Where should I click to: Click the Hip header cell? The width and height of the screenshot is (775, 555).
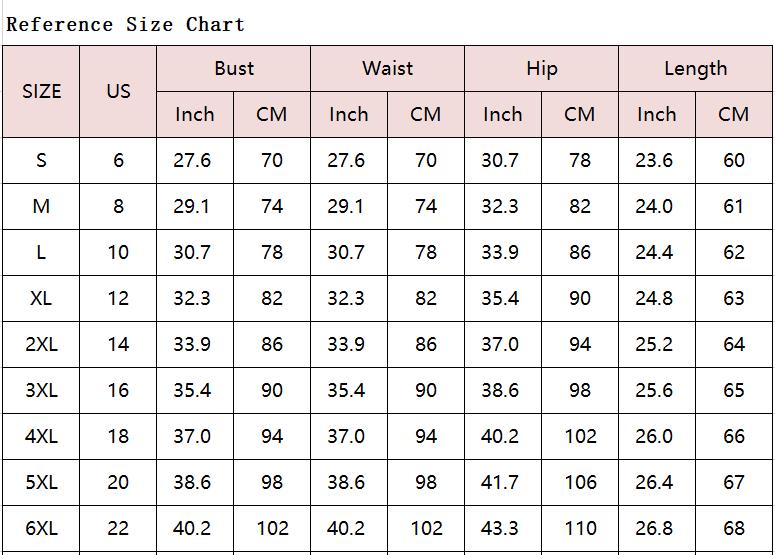pyautogui.click(x=542, y=69)
